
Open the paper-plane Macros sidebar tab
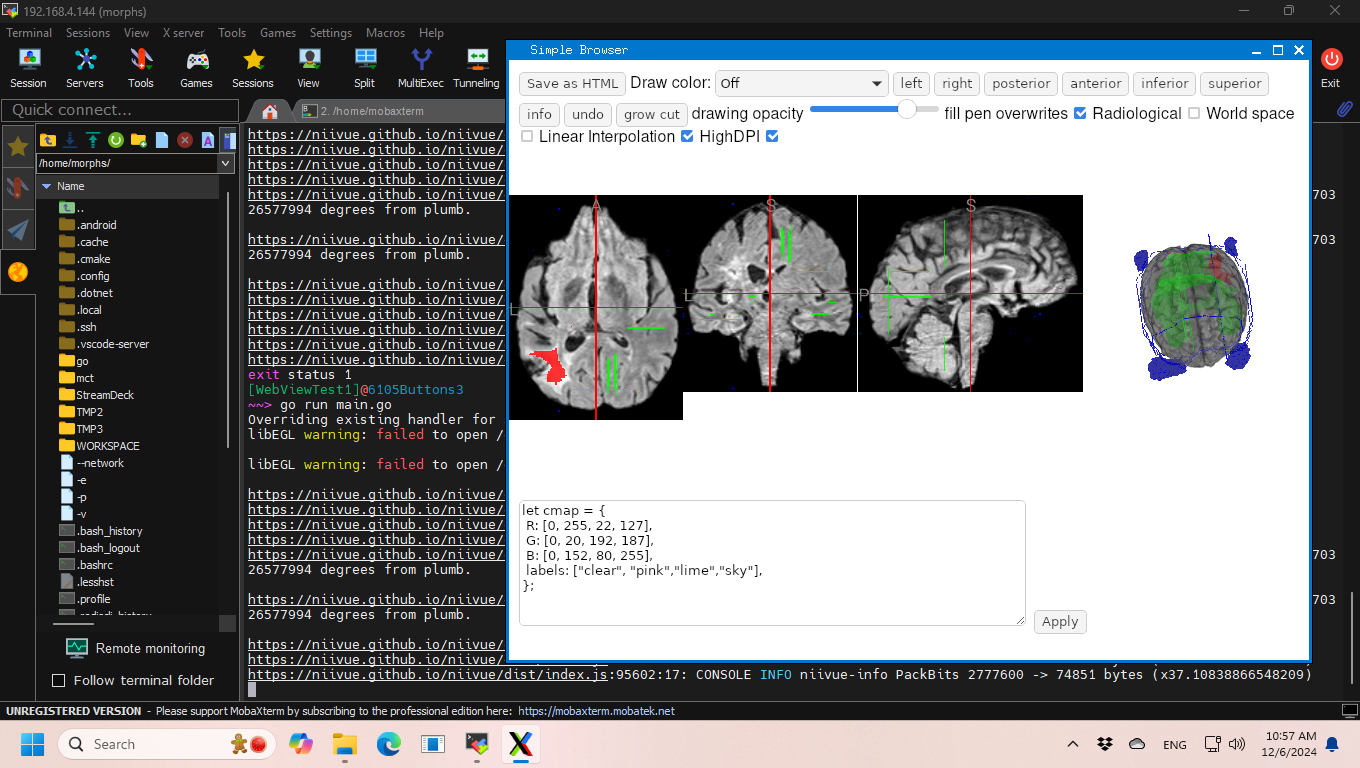click(x=18, y=230)
